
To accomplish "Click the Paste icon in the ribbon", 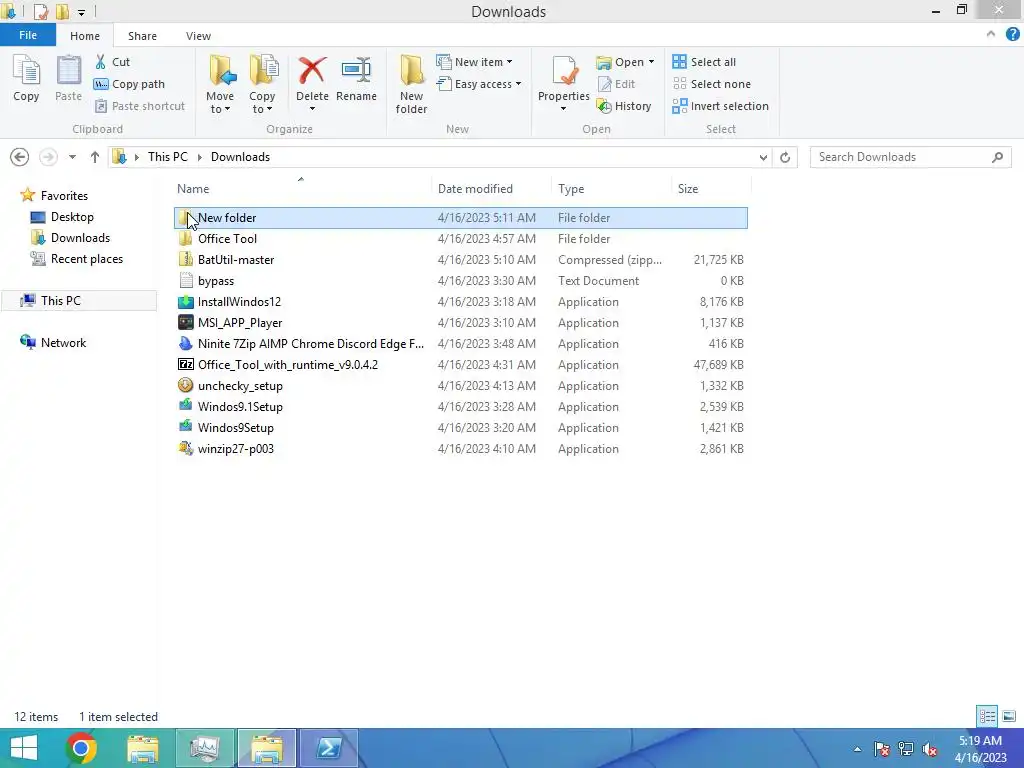I will tap(68, 78).
